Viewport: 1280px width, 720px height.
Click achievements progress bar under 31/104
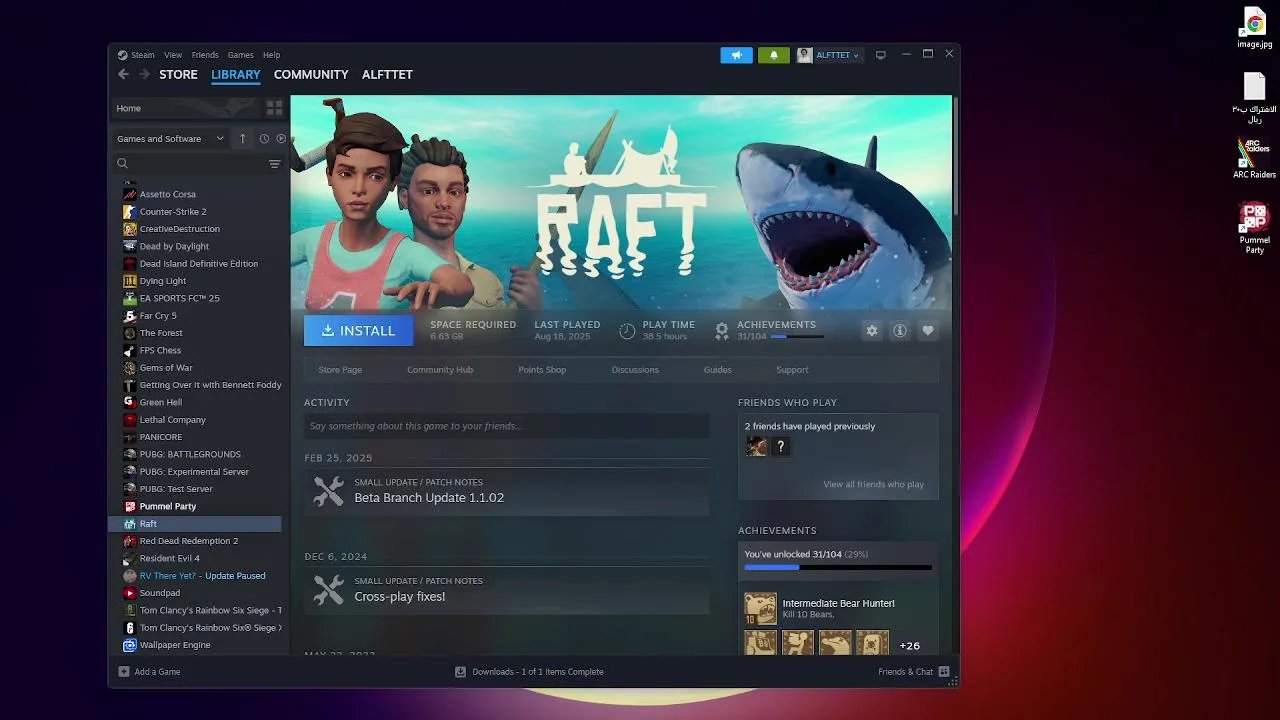tap(838, 567)
